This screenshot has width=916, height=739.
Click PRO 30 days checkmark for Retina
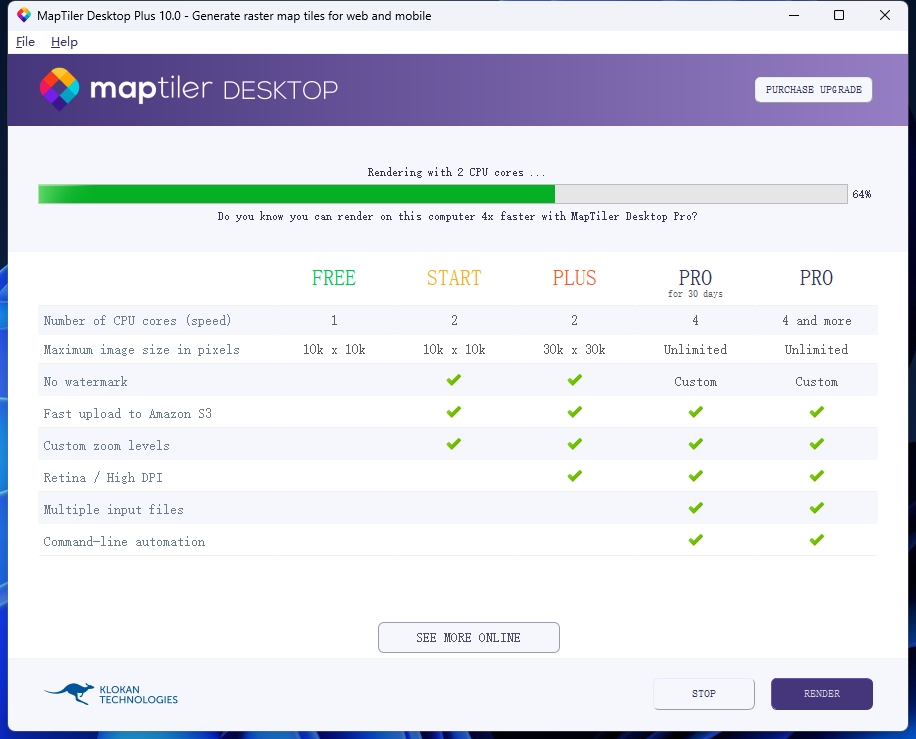click(x=696, y=476)
